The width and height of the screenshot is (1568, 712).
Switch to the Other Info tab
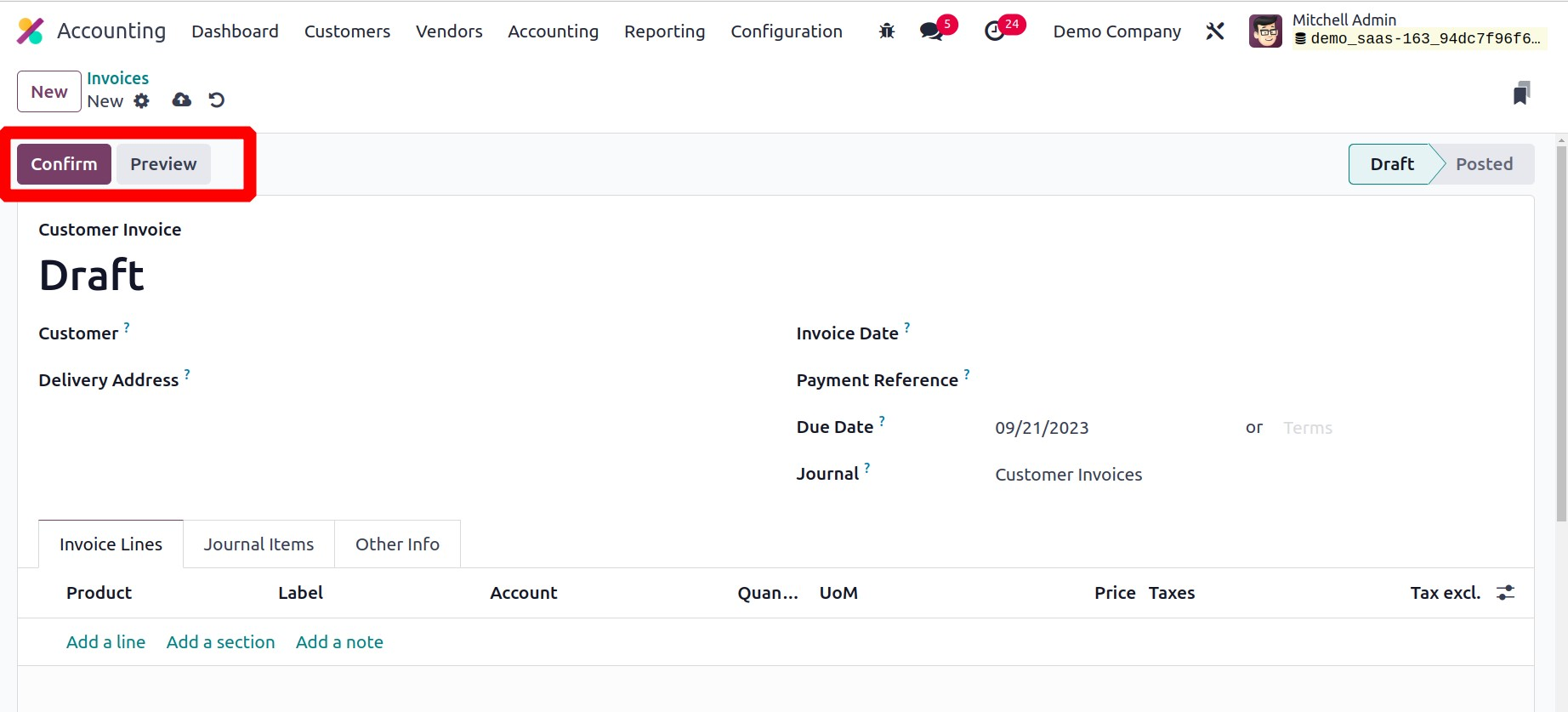point(397,544)
